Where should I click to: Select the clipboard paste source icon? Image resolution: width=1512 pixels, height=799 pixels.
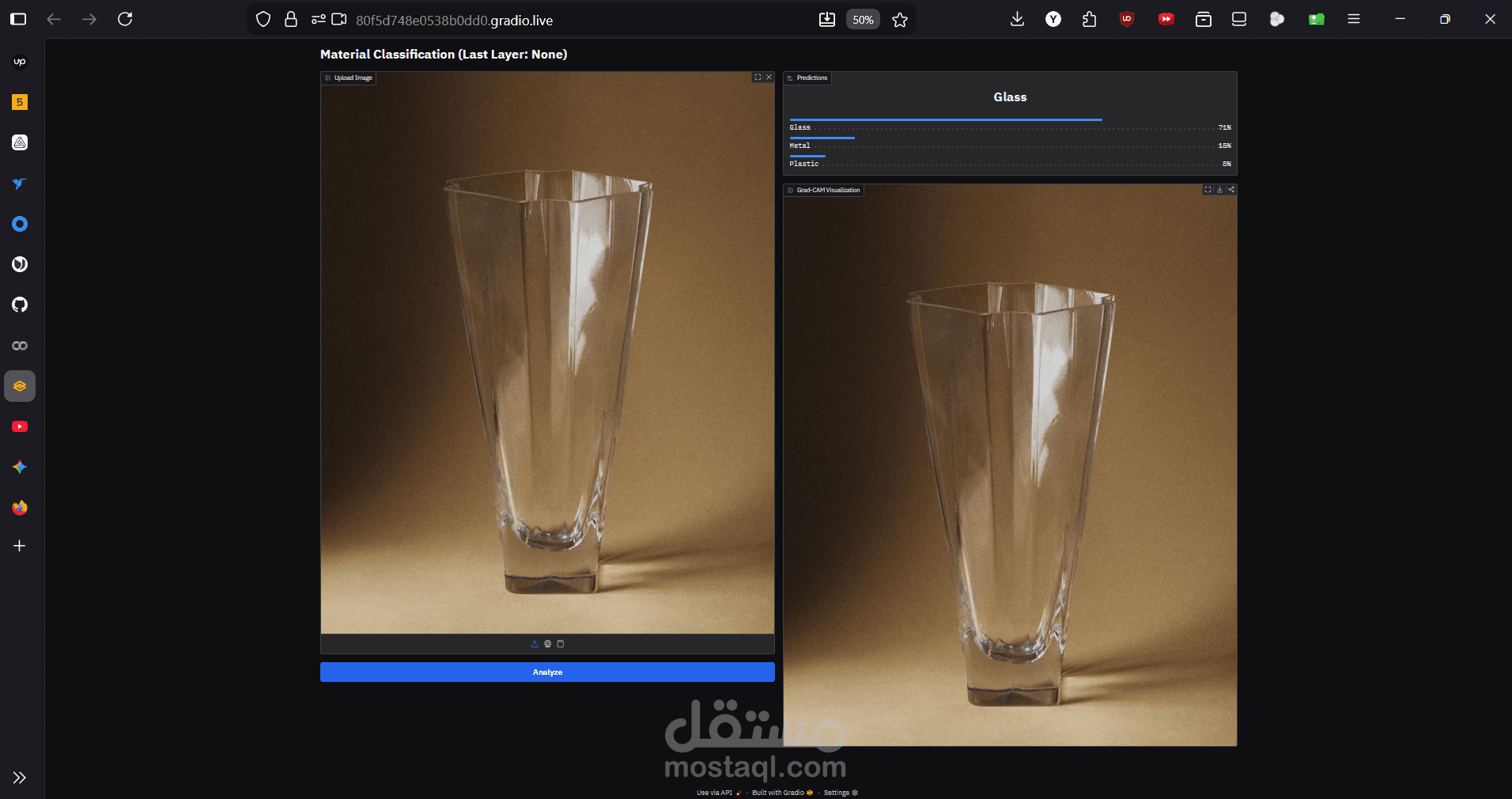click(561, 644)
